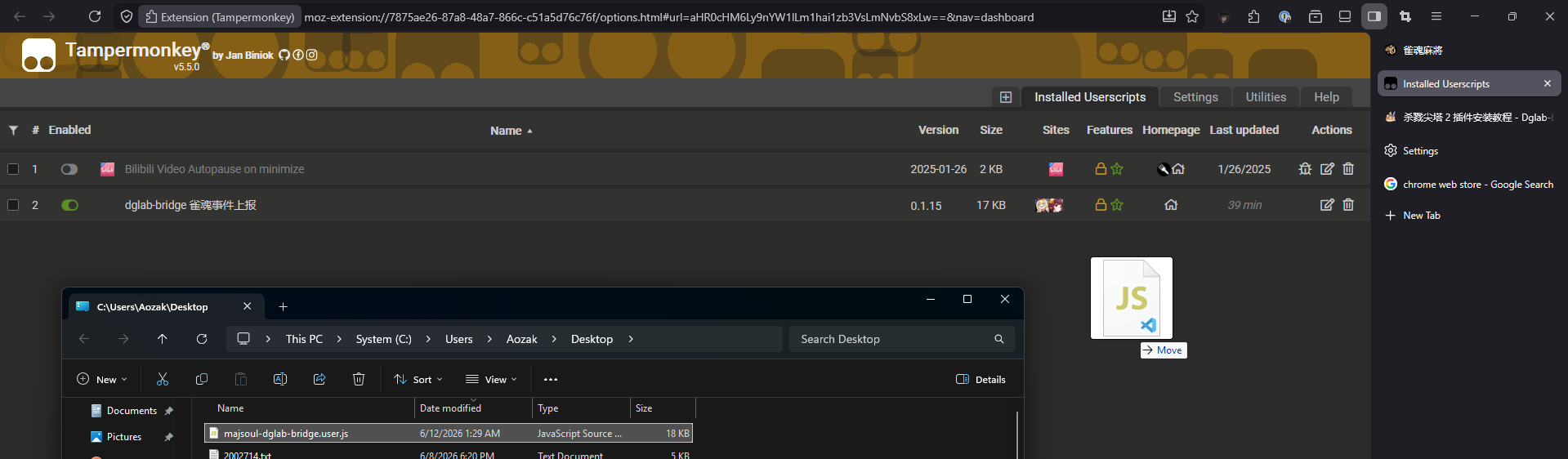Close the C:\Users\Aozak\Desktop Explorer tab
This screenshot has height=459, width=1568.
point(248,307)
